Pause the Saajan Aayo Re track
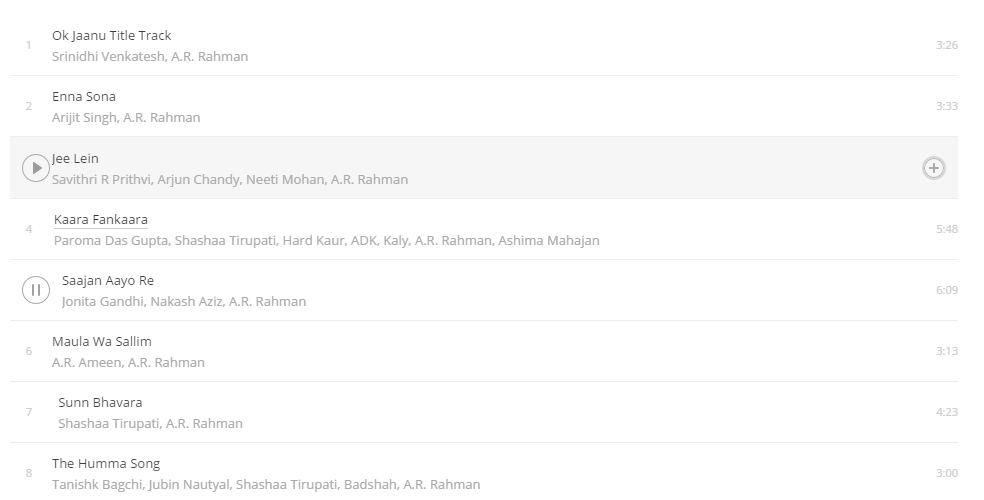The width and height of the screenshot is (984, 500). point(36,290)
